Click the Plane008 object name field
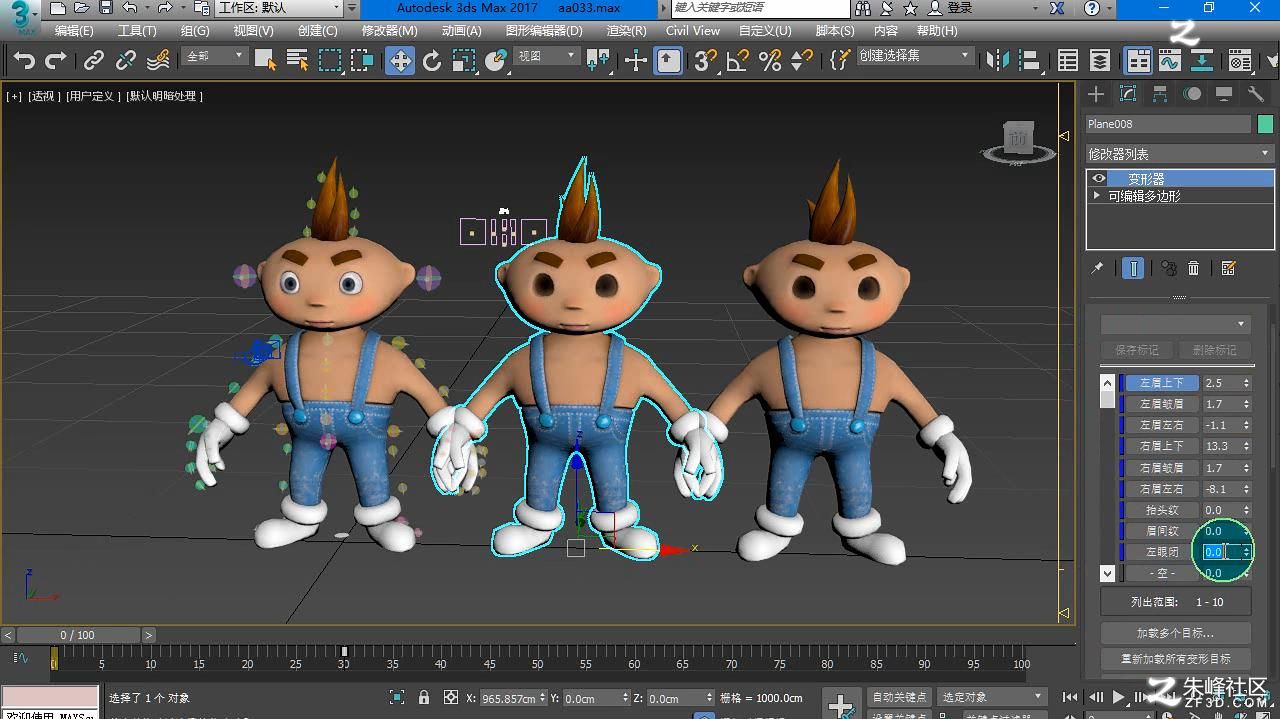1280x719 pixels. tap(1168, 124)
